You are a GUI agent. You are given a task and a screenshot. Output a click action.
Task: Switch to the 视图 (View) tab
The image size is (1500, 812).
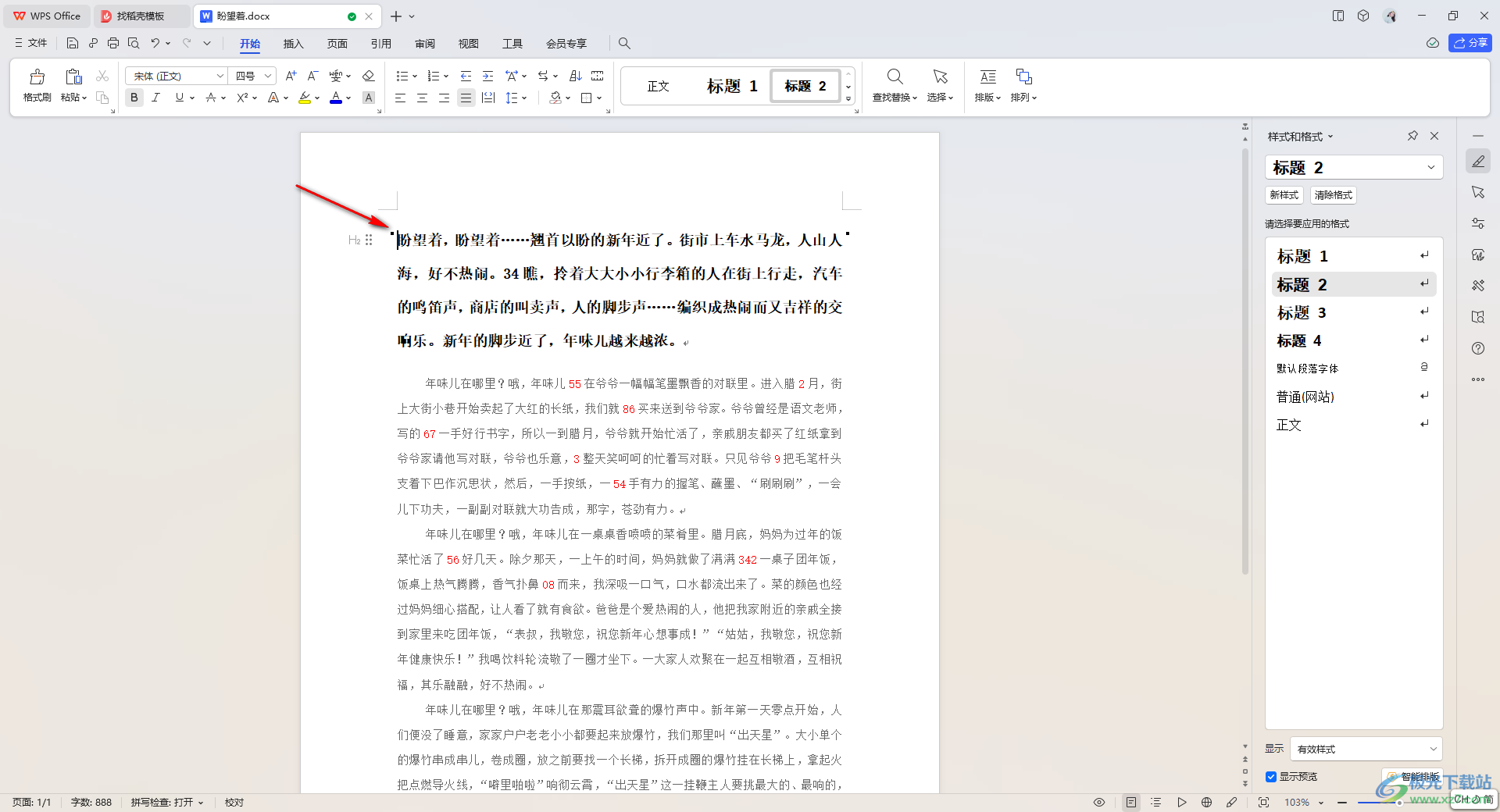pos(468,44)
